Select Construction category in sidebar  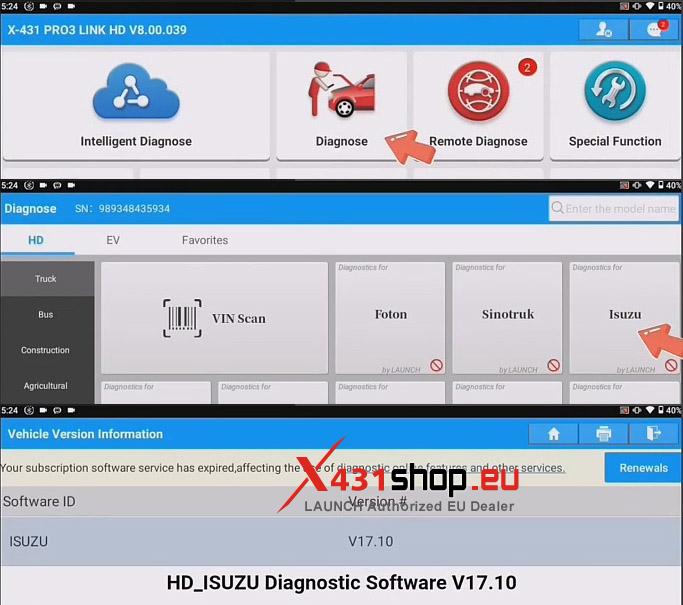point(46,350)
